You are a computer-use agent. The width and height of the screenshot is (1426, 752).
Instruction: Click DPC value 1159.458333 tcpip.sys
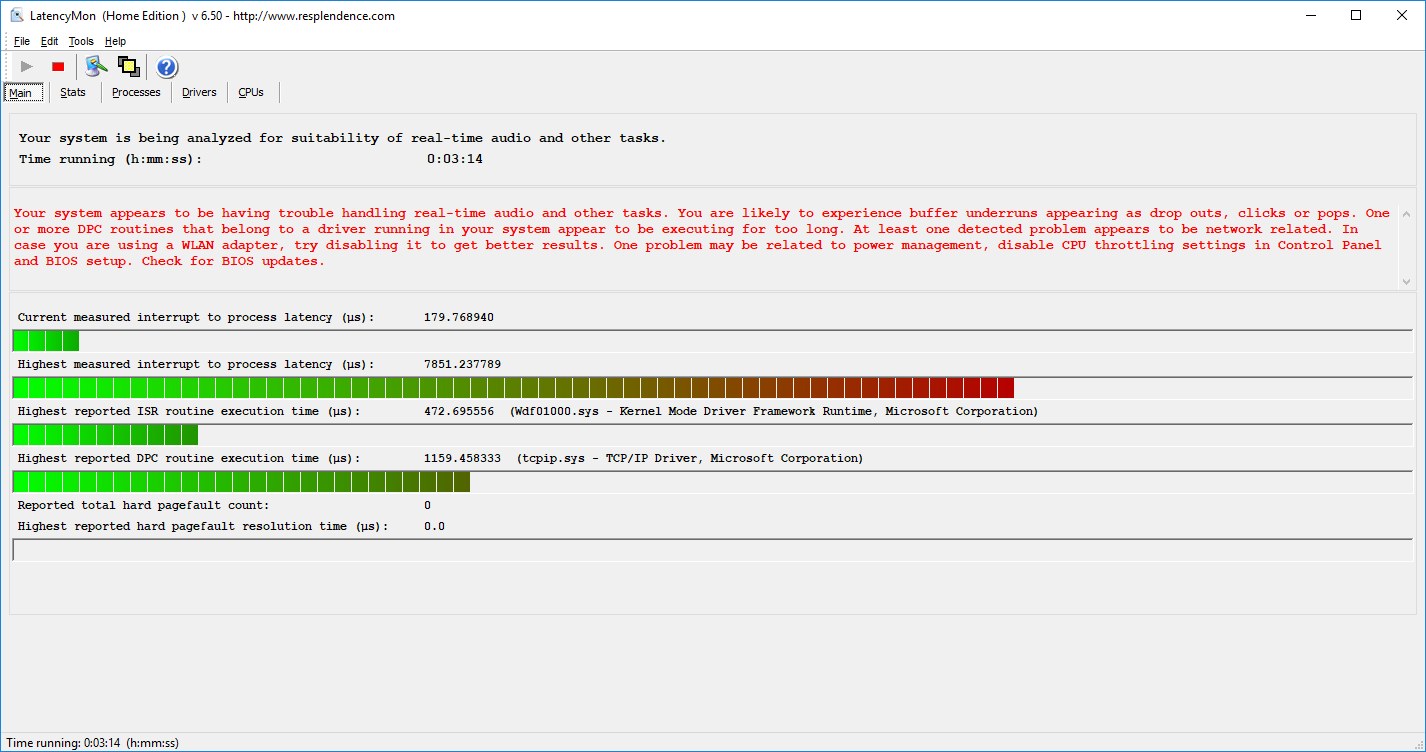(x=643, y=458)
